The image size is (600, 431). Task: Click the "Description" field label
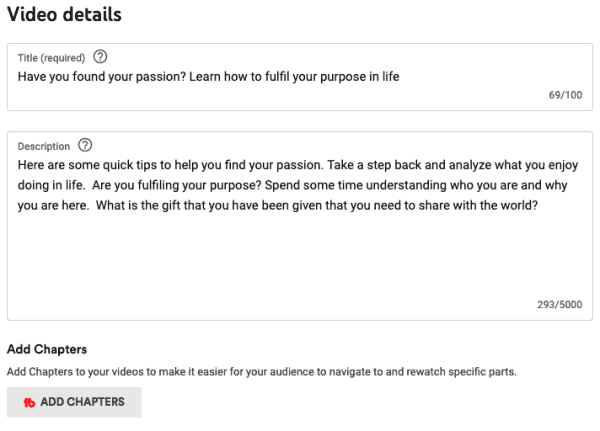44,146
